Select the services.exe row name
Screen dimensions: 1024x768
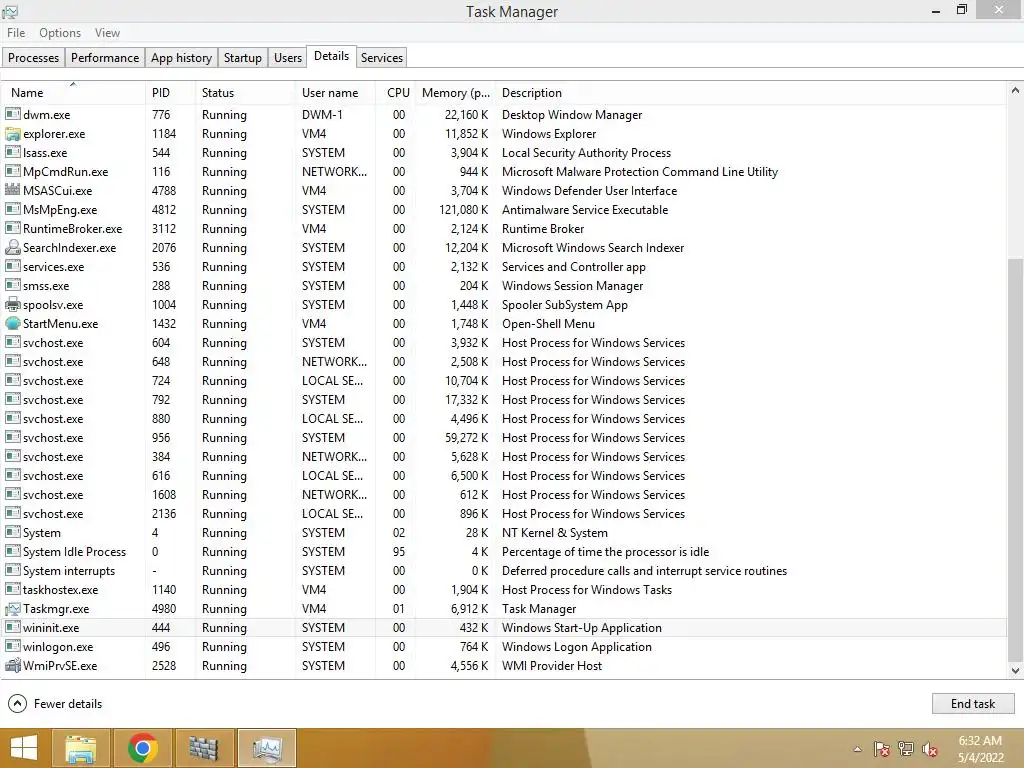pos(54,266)
